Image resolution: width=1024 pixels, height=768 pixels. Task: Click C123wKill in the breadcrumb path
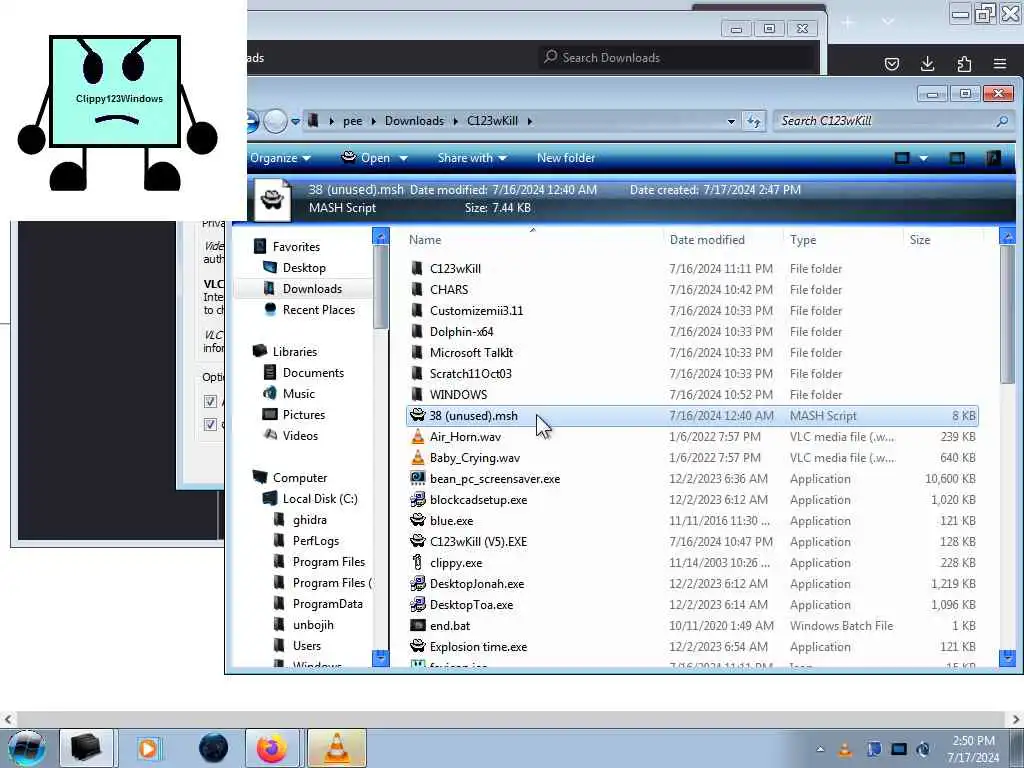point(492,121)
